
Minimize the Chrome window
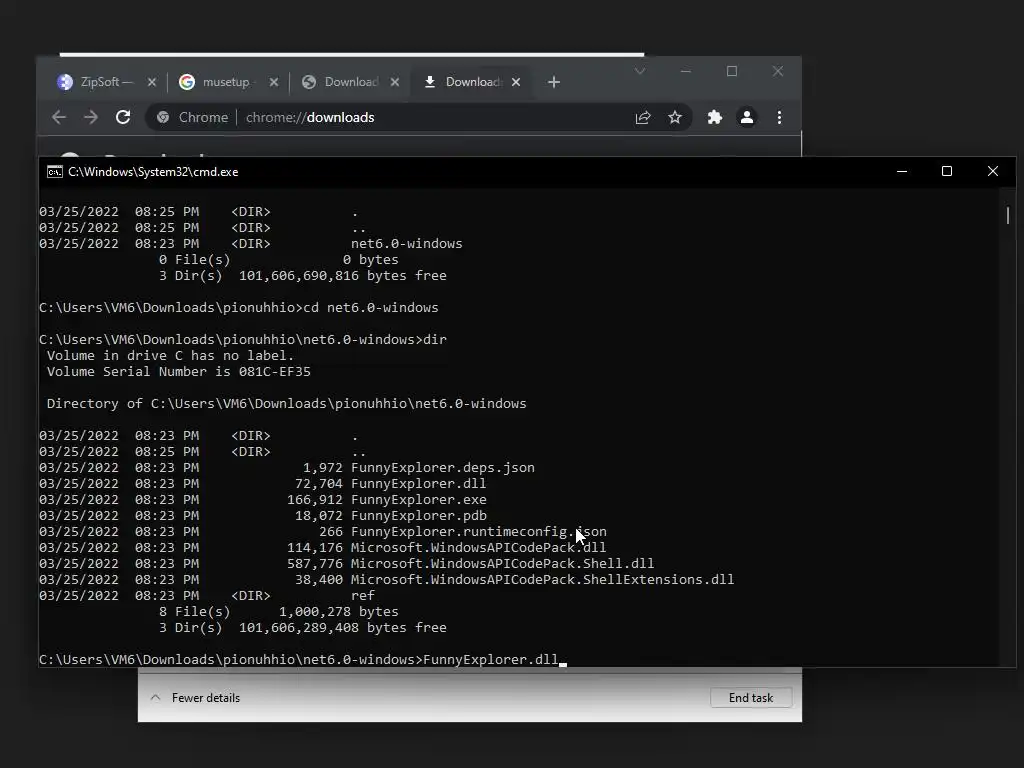686,71
